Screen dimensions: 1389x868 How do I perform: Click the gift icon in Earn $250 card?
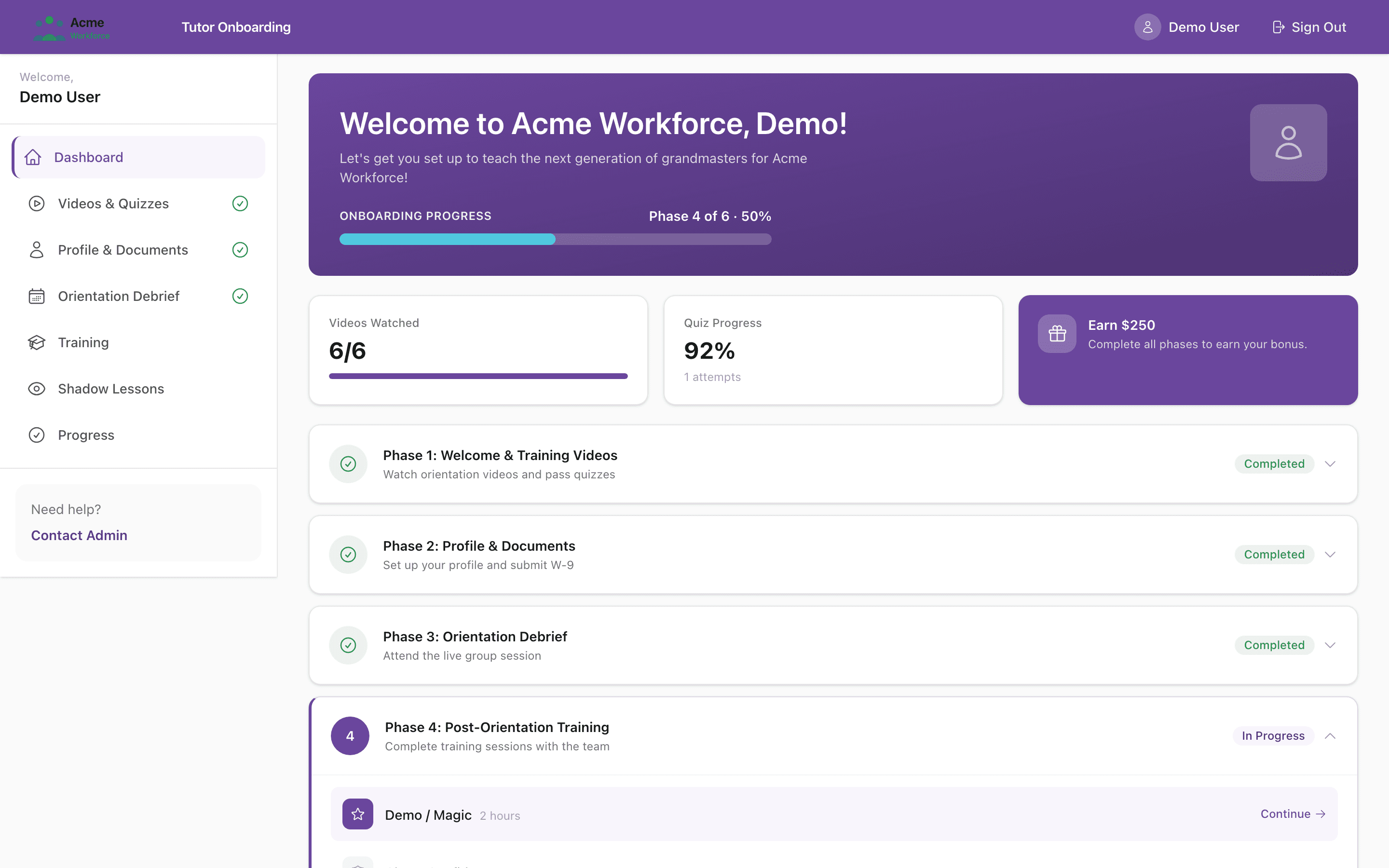[x=1057, y=334]
